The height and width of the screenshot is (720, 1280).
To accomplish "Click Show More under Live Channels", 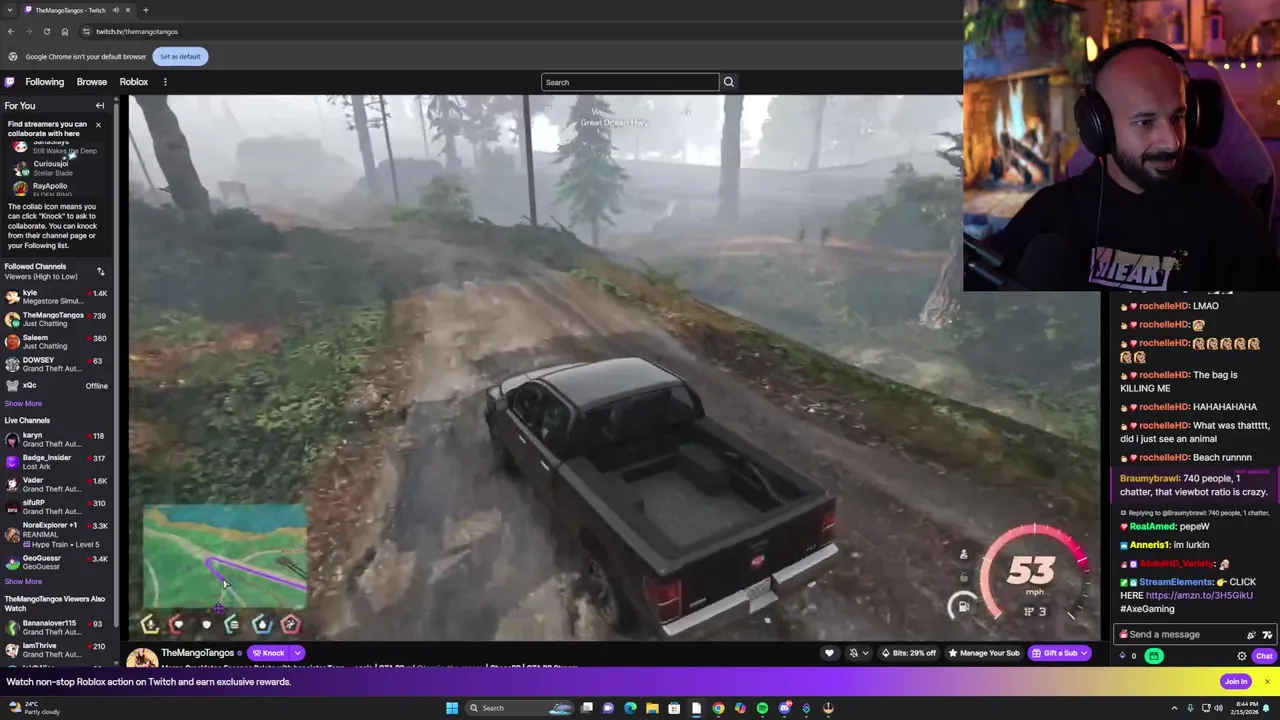I will pos(23,582).
